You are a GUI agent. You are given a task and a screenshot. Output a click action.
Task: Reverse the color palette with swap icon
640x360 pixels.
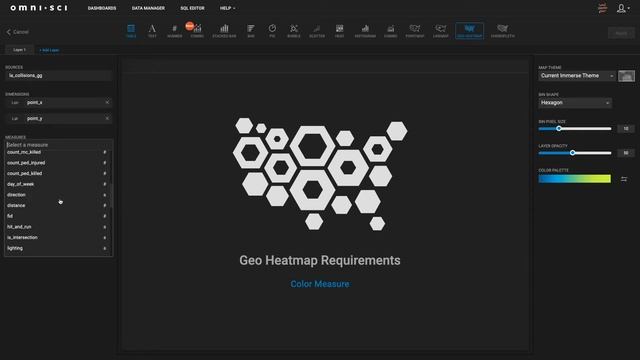pos(624,179)
